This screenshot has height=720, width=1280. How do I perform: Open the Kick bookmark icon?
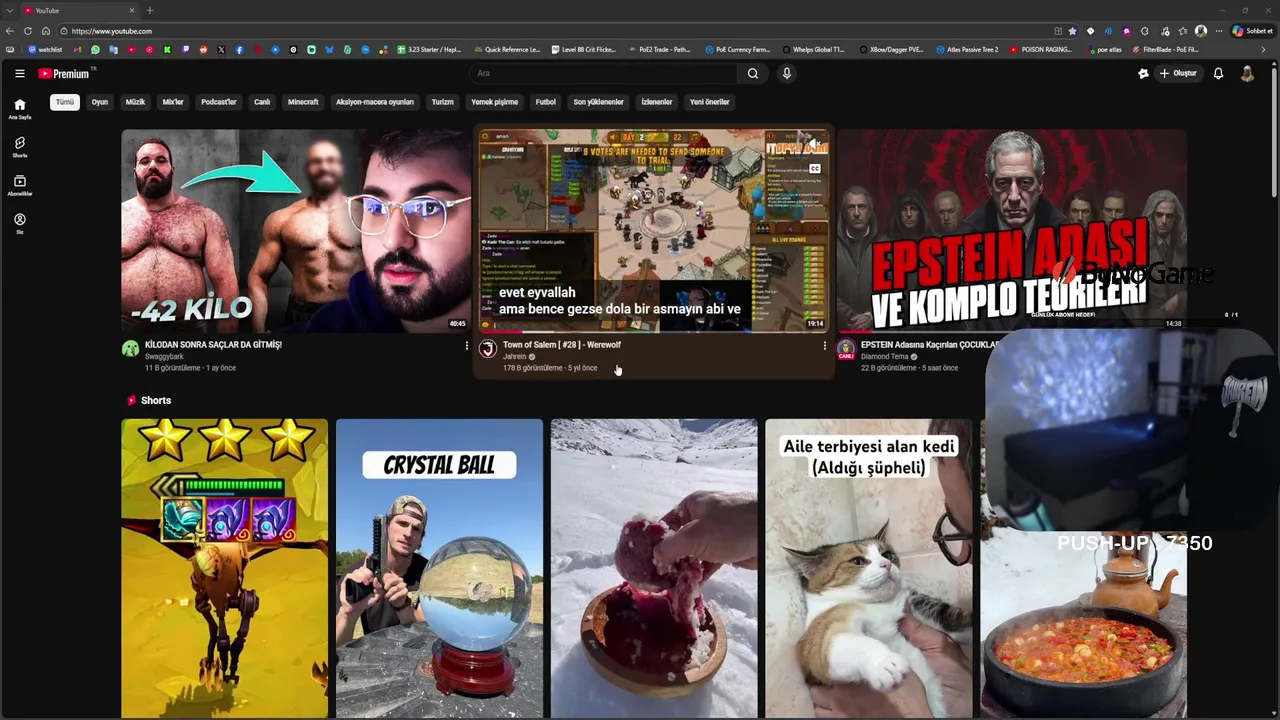tap(167, 49)
